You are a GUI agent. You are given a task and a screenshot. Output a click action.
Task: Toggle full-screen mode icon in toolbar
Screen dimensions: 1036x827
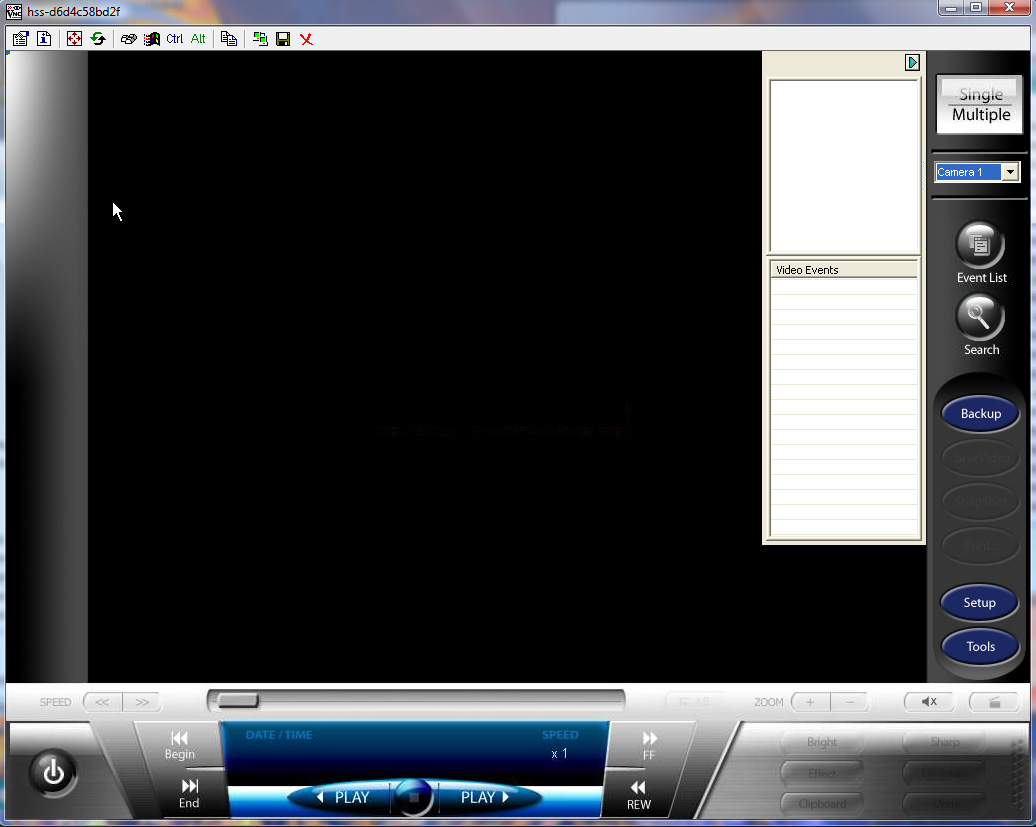point(74,39)
